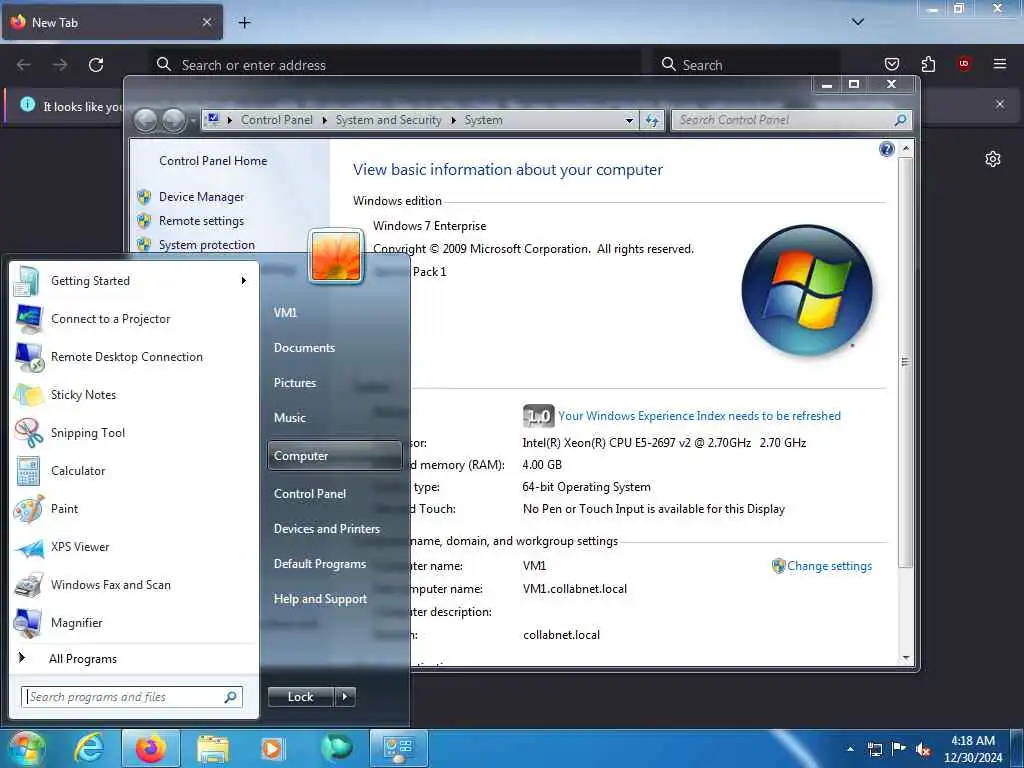Open Music from the Start menu
The height and width of the screenshot is (768, 1024).
click(289, 418)
